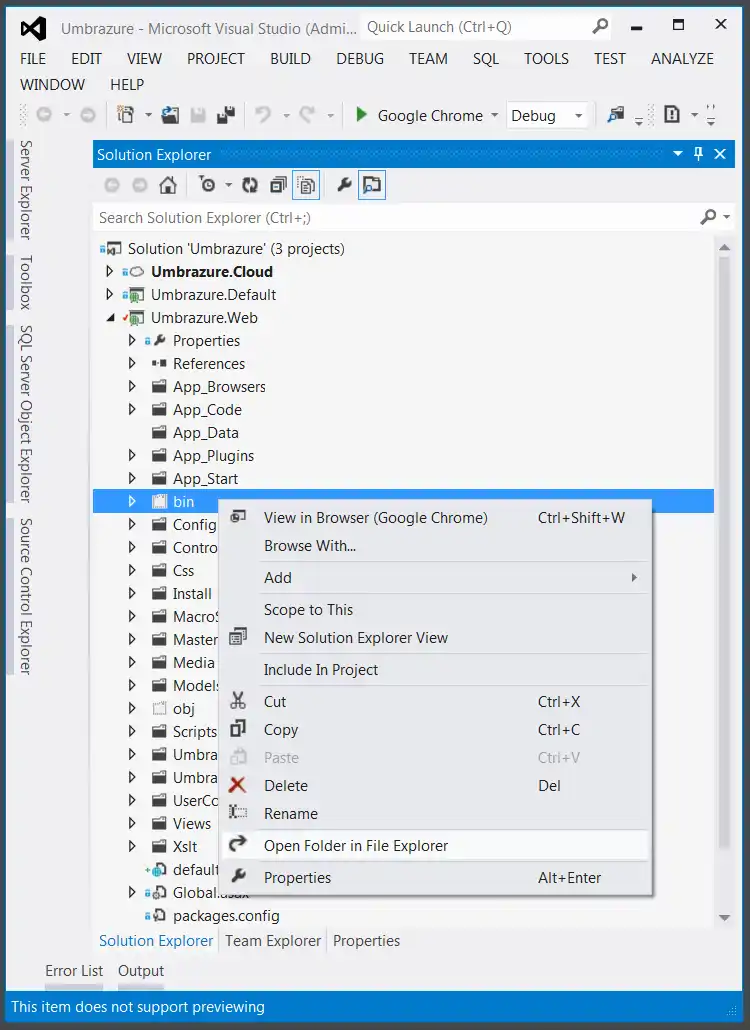The image size is (750, 1030).
Task: Collapse the Umbrazure.Web project node
Action: [x=110, y=318]
